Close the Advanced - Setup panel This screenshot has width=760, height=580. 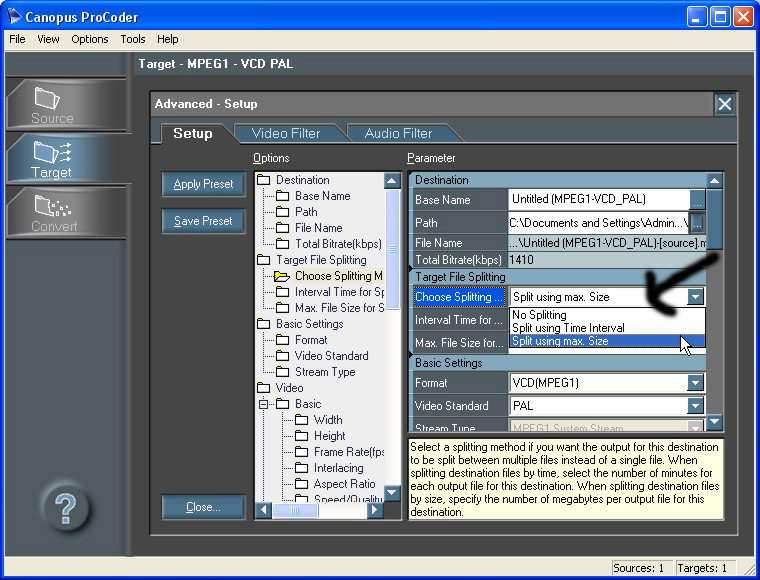coord(725,104)
